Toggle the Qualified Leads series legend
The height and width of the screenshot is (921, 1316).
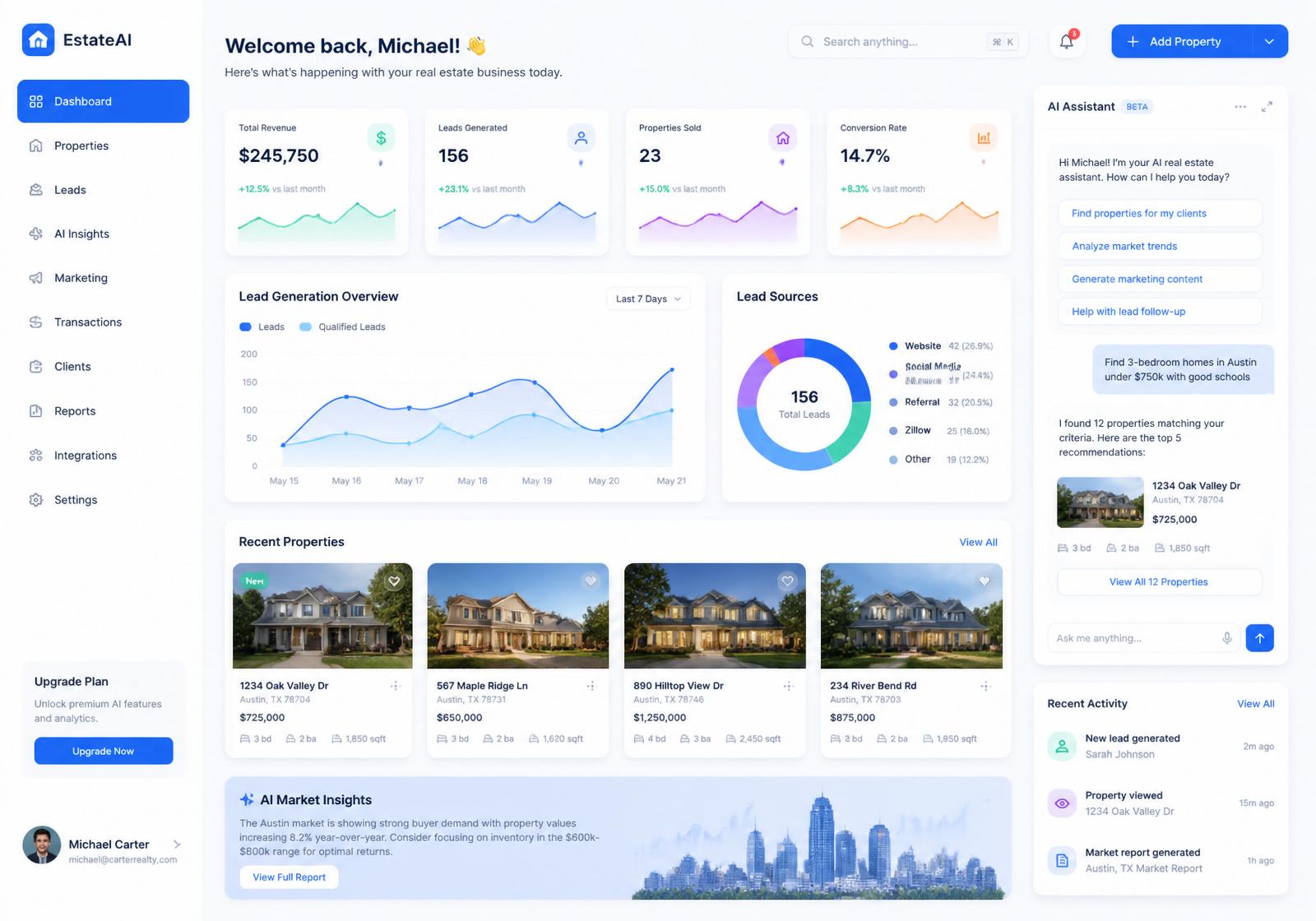click(x=342, y=327)
